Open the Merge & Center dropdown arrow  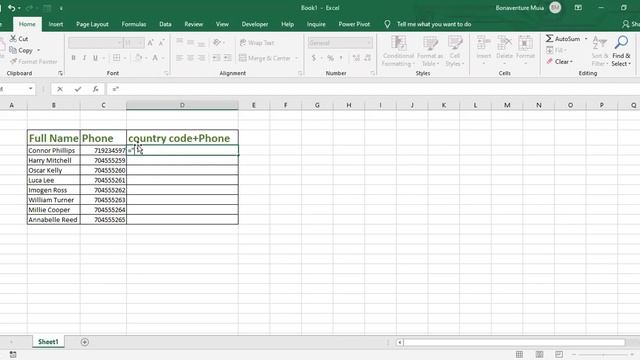296,58
